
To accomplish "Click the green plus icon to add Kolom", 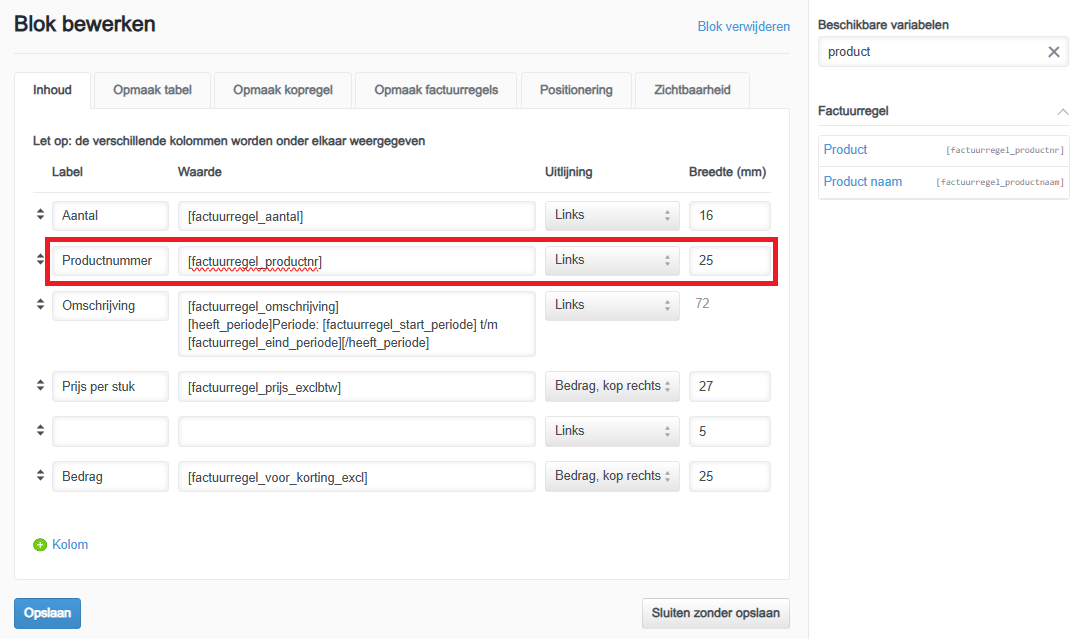I will pos(40,545).
